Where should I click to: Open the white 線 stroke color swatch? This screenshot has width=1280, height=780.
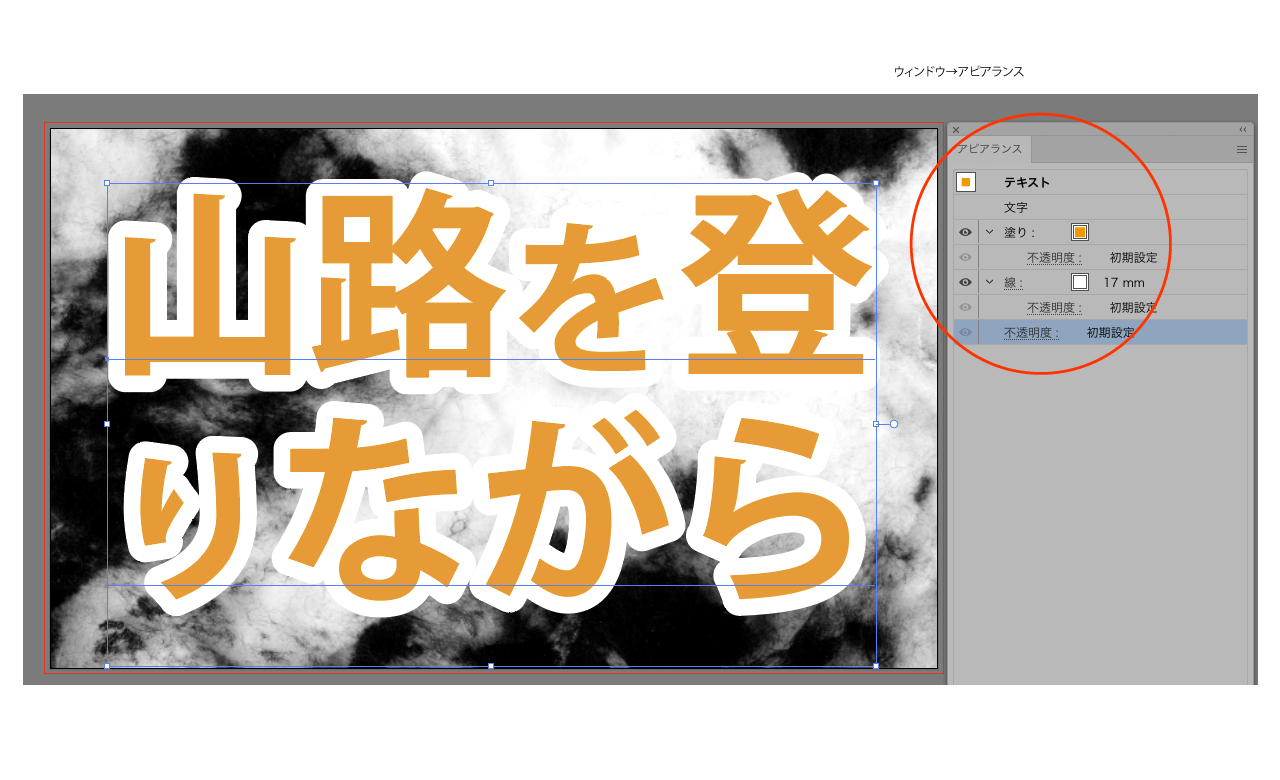coord(1080,282)
